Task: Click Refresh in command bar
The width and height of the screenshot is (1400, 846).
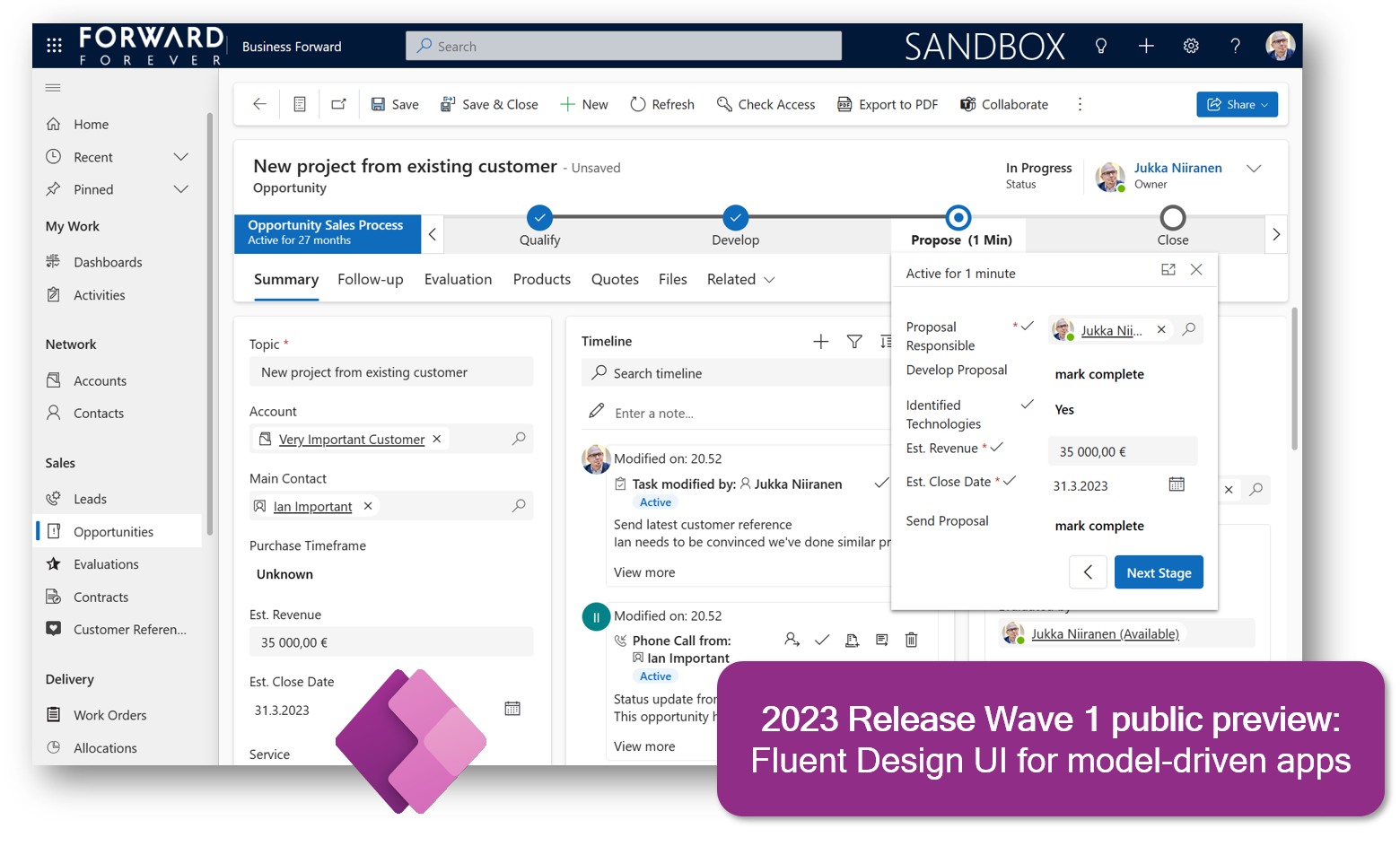Action: click(x=662, y=104)
